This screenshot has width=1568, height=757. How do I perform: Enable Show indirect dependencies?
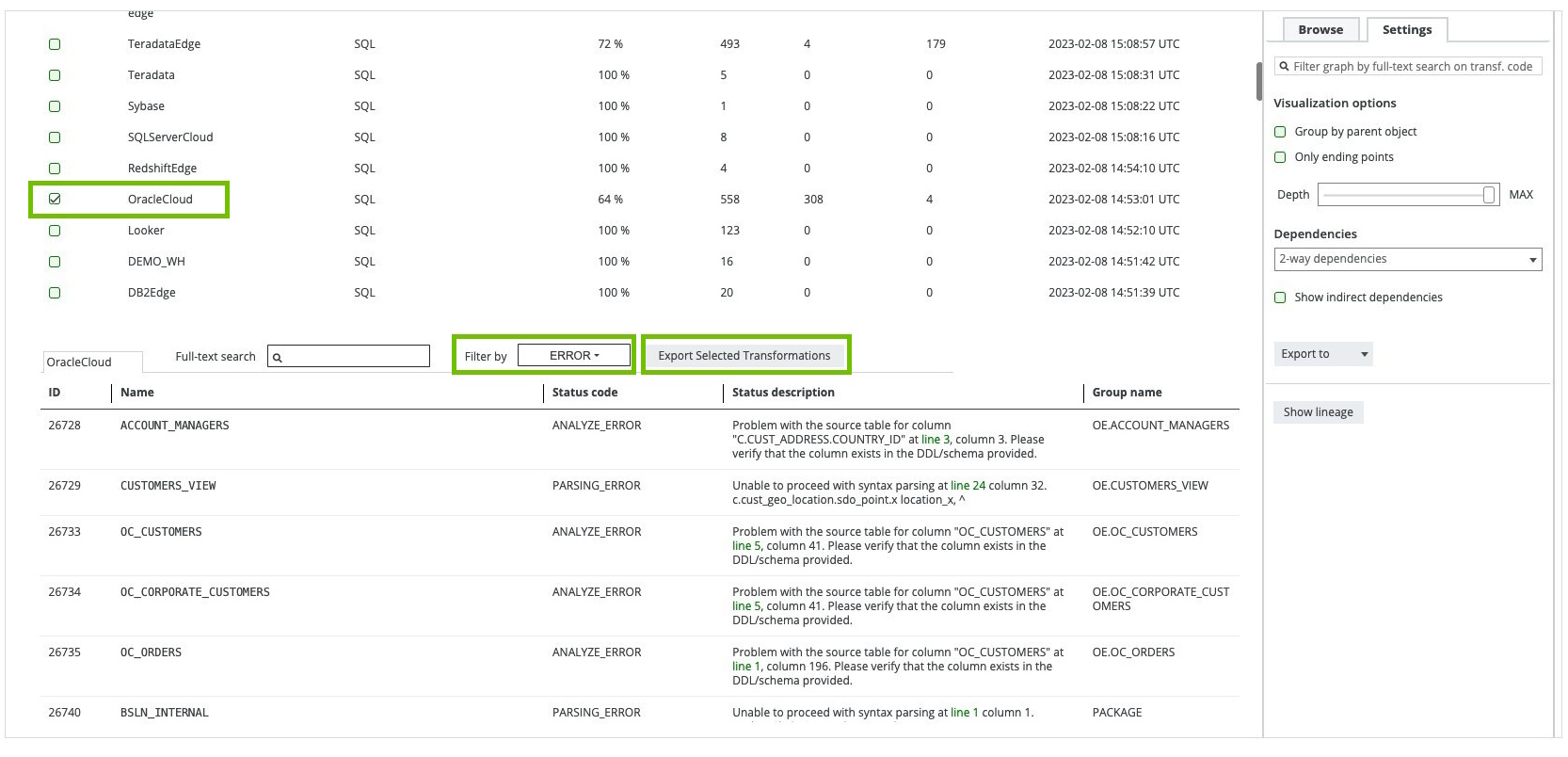1280,298
